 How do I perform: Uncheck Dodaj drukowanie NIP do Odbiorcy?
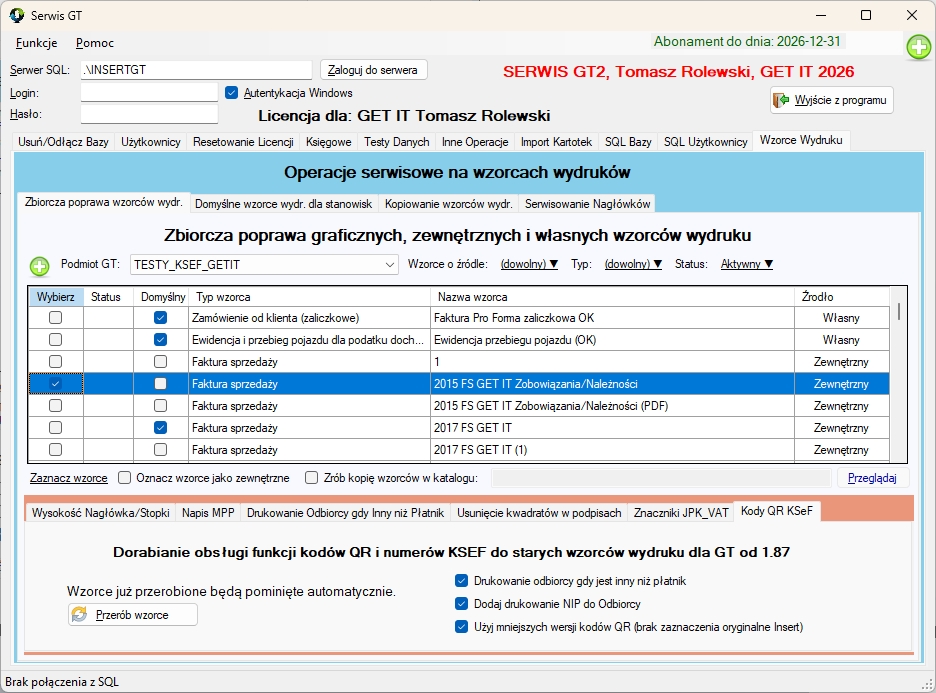point(461,604)
